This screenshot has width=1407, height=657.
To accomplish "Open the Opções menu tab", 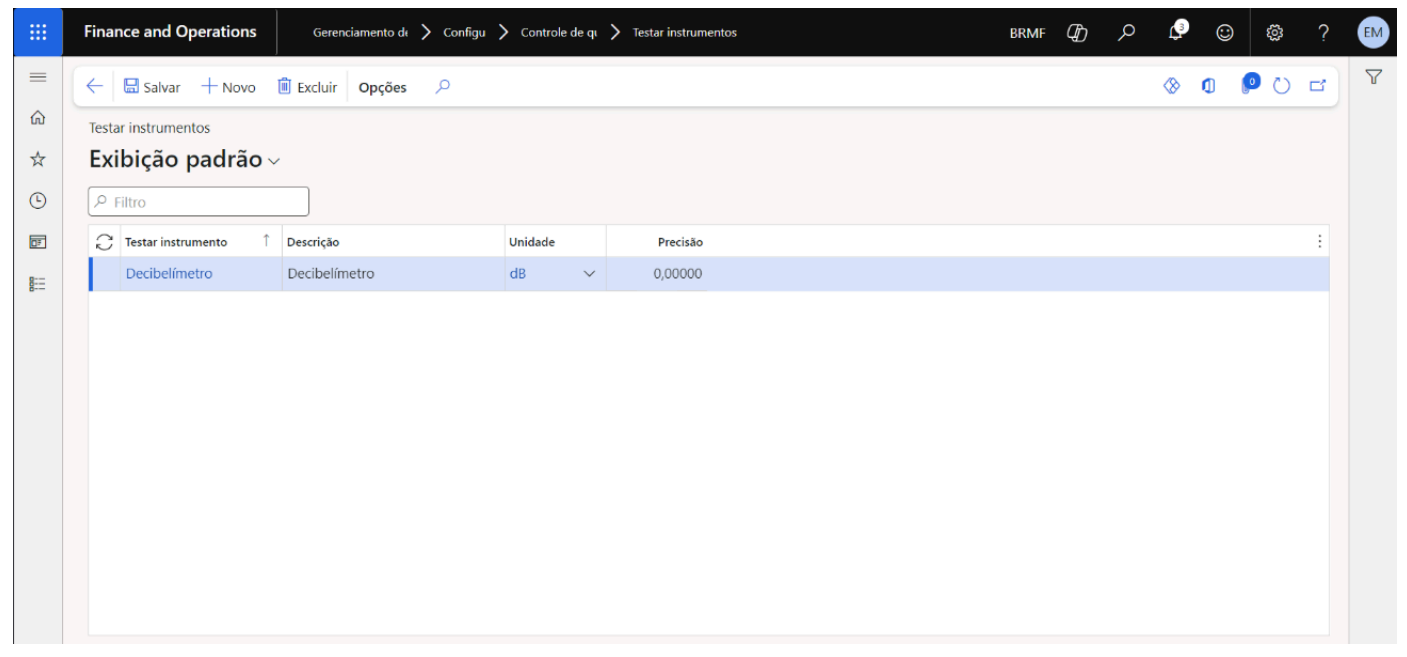I will point(382,87).
